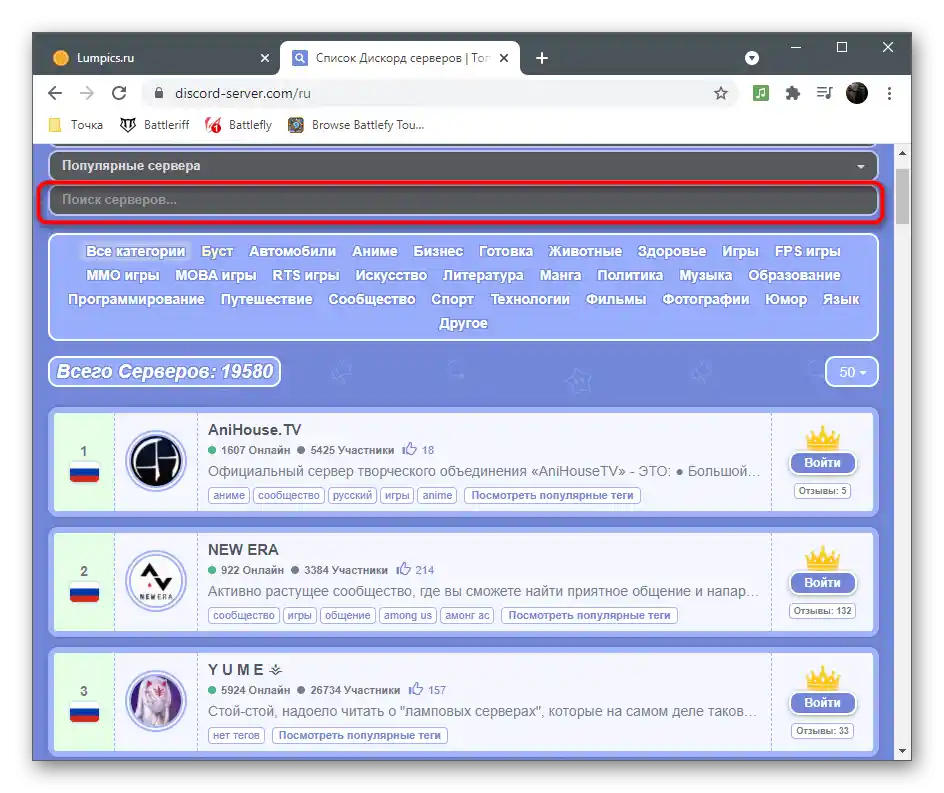Open the Chrome profile avatar
Image resolution: width=944 pixels, height=793 pixels.
pos(857,93)
